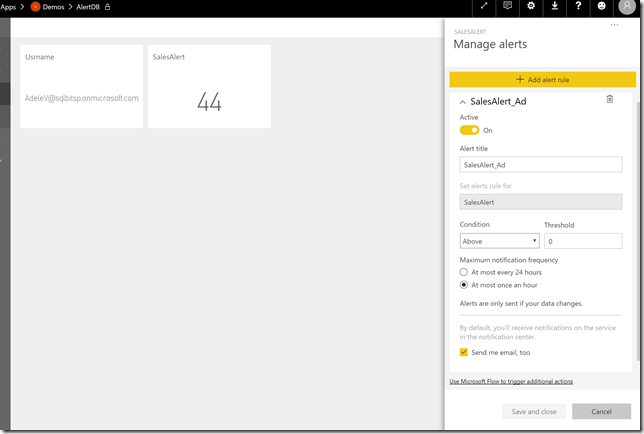The width and height of the screenshot is (644, 434).
Task: Click Save and close button
Action: (534, 411)
